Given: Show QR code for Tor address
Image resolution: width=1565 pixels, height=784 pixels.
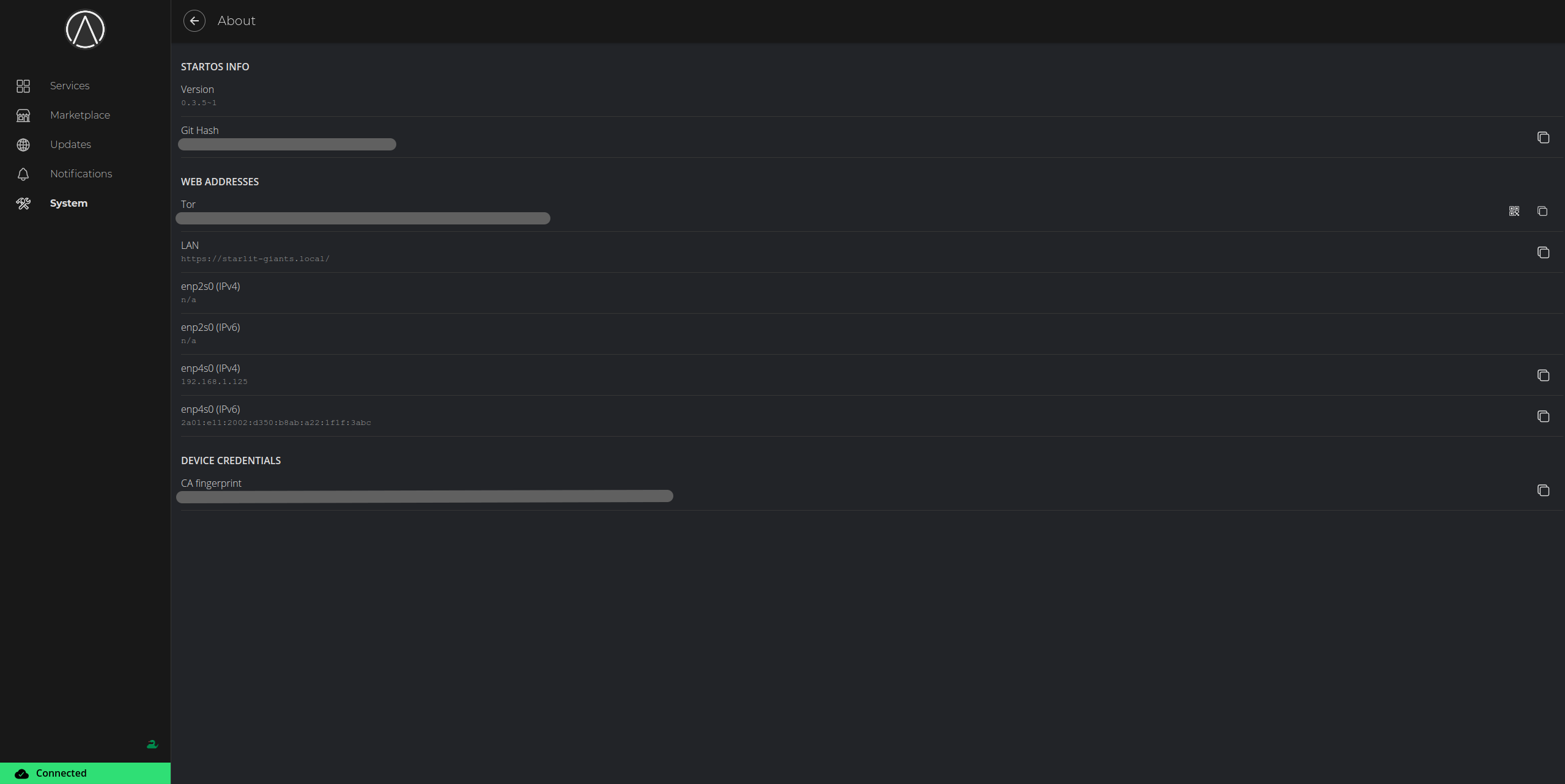Looking at the screenshot, I should 1514,211.
